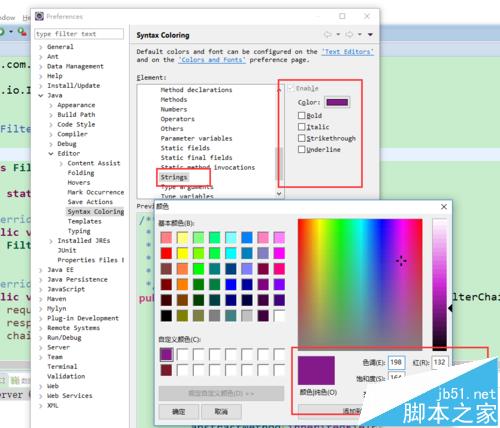Expand the Server tree node
Screen dimensions: 500x428
point(41,347)
